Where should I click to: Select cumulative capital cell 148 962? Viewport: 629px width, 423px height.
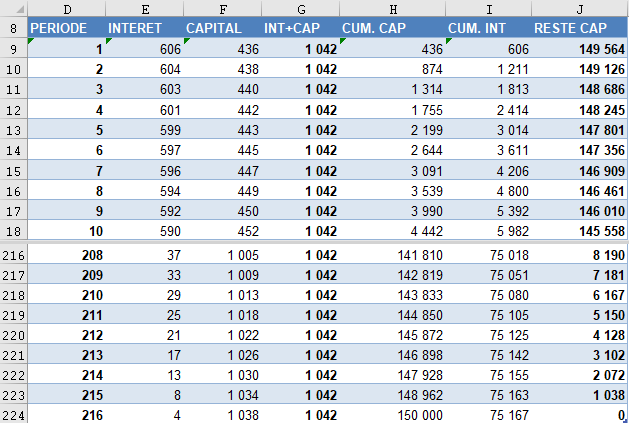392,395
